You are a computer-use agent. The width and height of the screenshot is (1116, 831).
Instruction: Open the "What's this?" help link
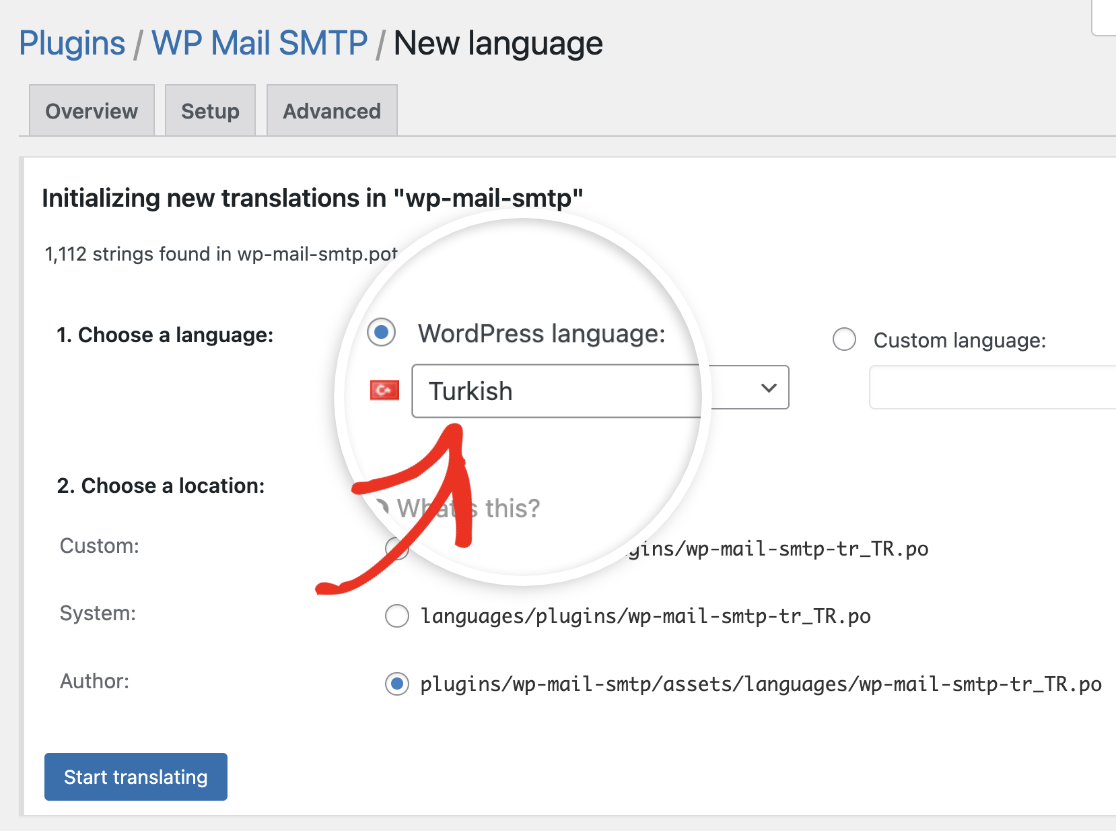click(468, 508)
